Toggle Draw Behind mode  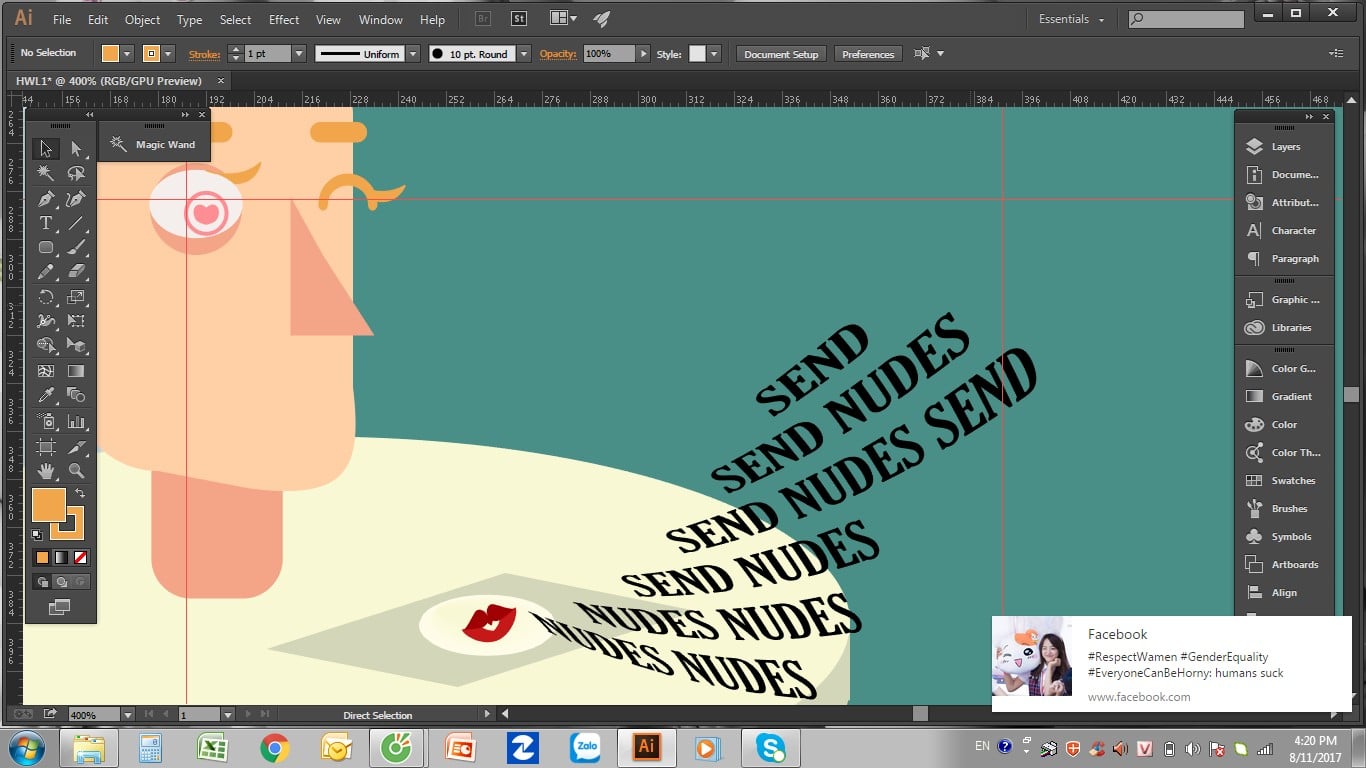[x=61, y=582]
